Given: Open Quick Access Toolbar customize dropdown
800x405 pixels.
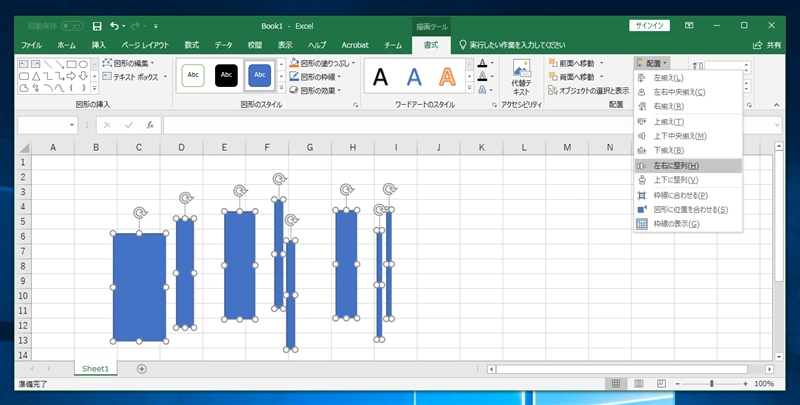Looking at the screenshot, I should coord(156,26).
